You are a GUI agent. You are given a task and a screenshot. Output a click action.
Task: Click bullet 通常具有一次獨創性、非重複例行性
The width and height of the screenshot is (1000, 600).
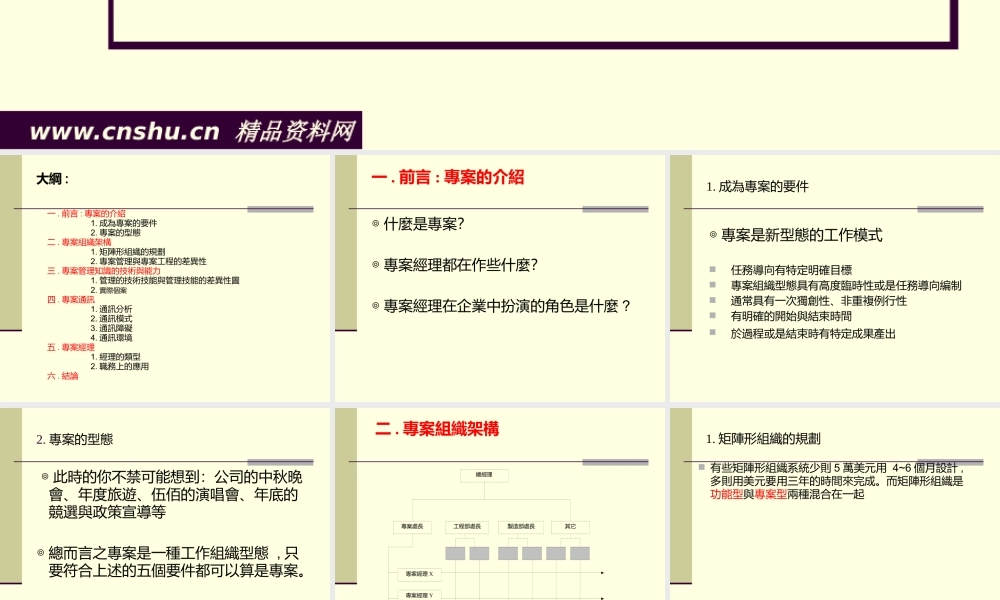click(x=819, y=301)
